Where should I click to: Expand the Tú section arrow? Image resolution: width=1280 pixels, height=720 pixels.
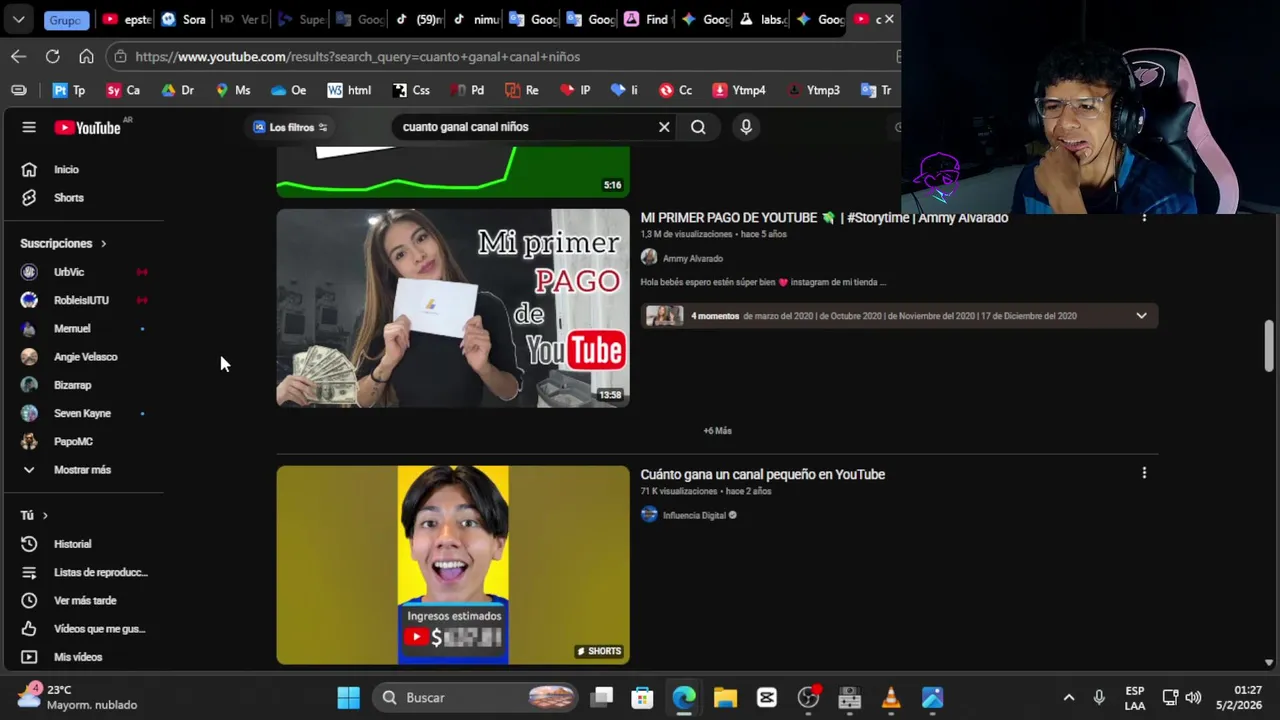(45, 515)
